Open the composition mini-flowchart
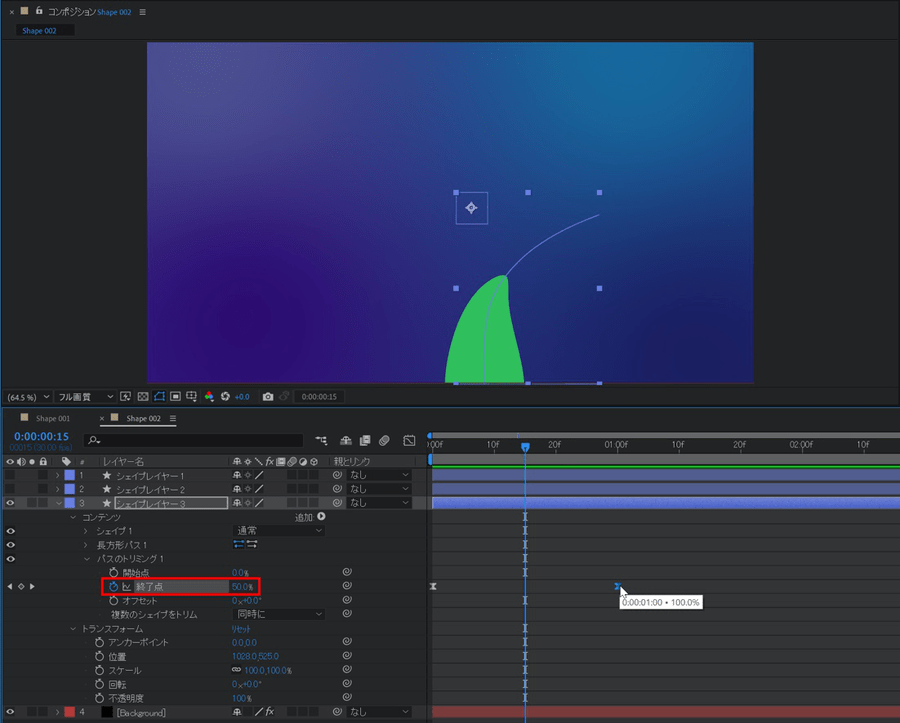Screen dimensions: 900x723 [321, 441]
